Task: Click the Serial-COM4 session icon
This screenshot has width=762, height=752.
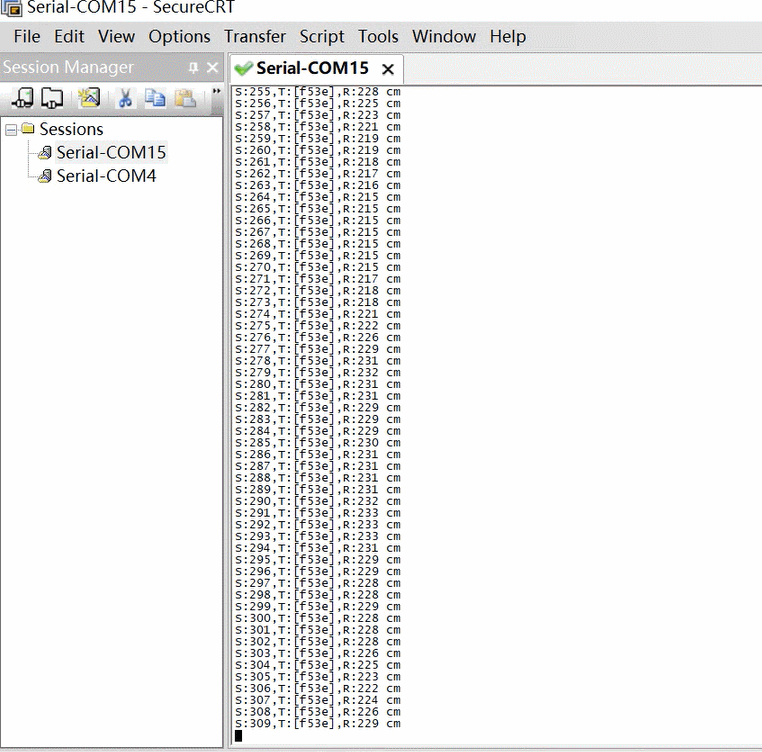Action: (x=45, y=176)
